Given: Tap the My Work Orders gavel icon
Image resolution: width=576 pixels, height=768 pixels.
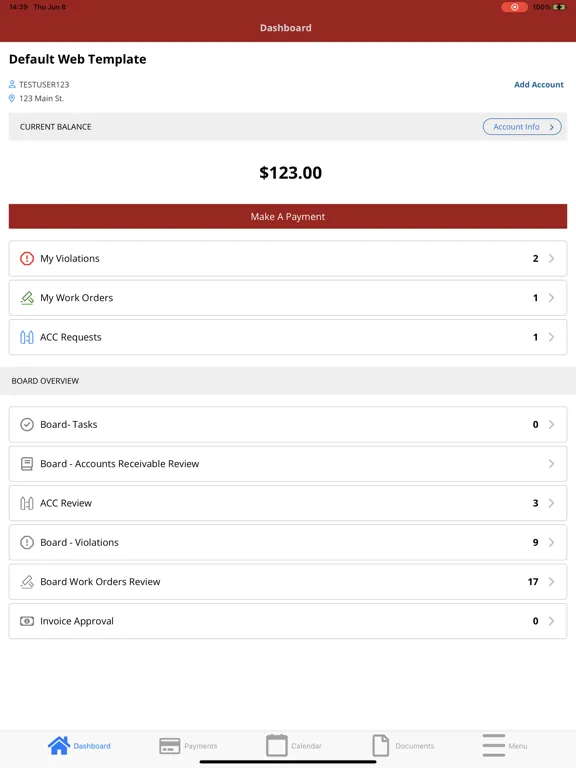Looking at the screenshot, I should [27, 298].
